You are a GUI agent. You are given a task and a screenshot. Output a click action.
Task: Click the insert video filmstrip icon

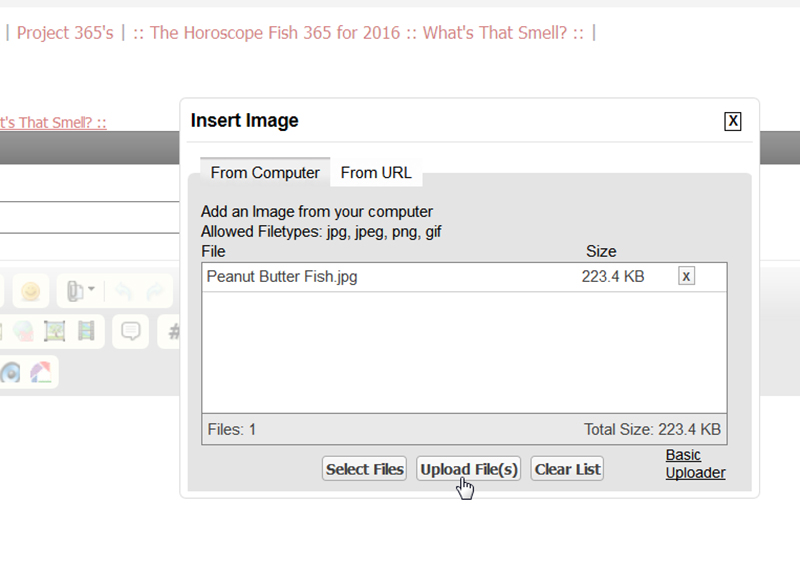point(86,332)
